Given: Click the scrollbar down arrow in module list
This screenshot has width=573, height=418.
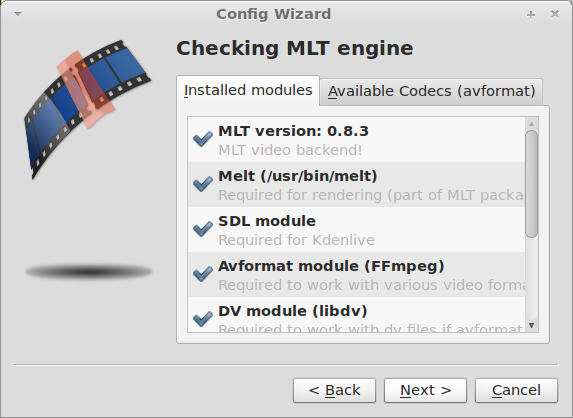Looking at the screenshot, I should 531,325.
